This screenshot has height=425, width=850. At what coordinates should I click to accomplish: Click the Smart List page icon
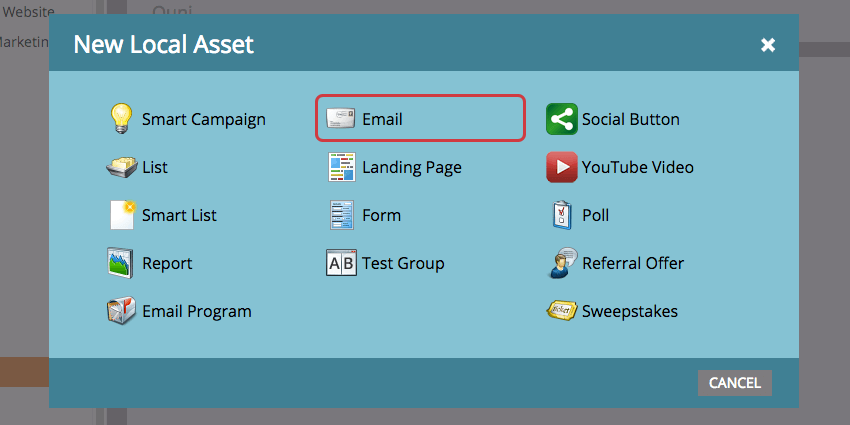click(122, 215)
